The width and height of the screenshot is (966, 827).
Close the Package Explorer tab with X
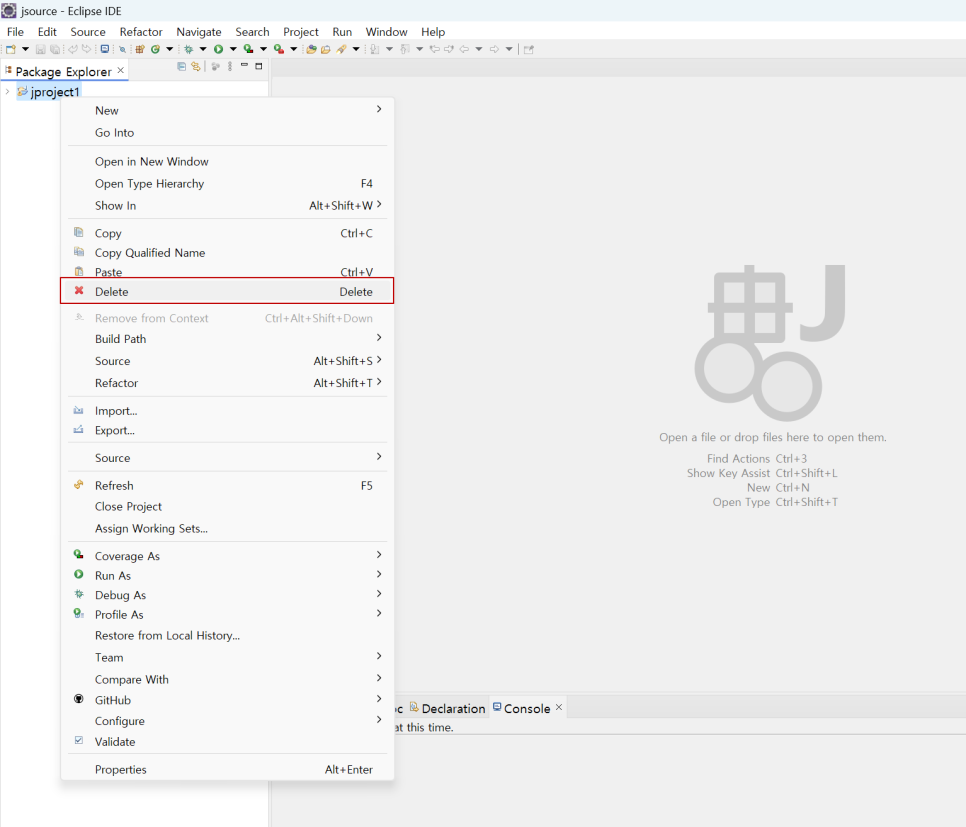[x=121, y=70]
